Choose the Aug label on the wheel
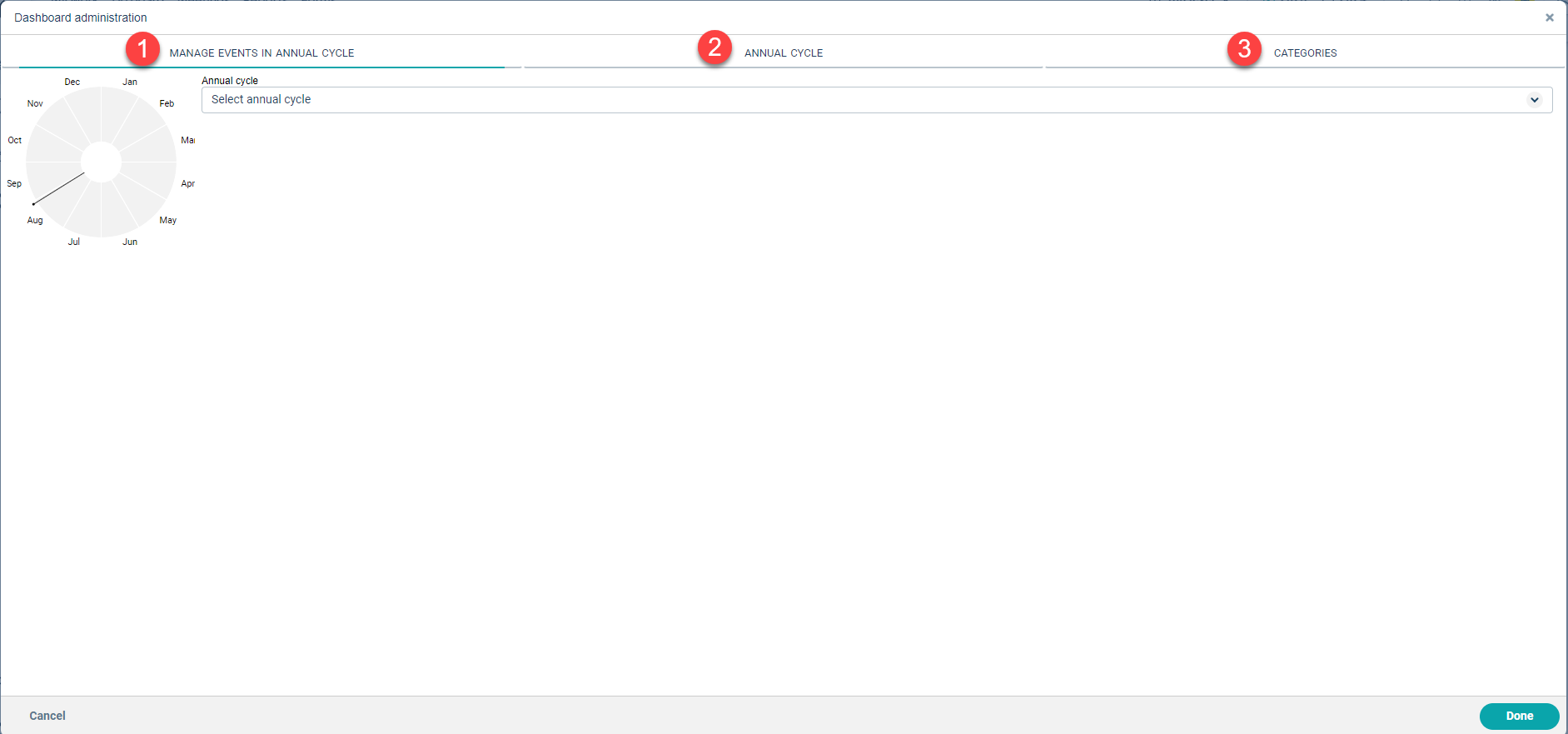 (x=35, y=220)
